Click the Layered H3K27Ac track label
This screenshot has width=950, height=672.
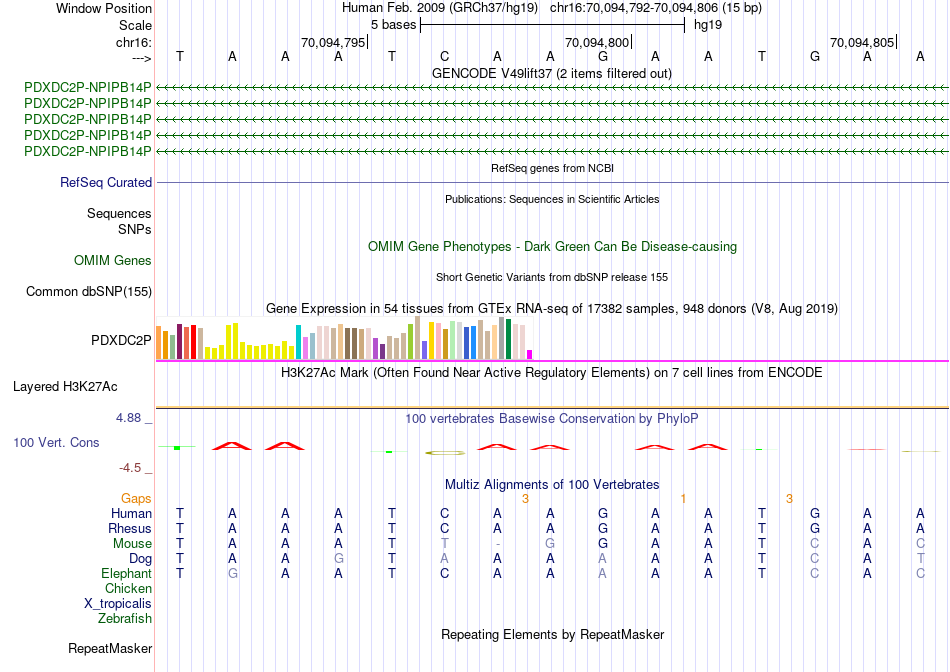[x=65, y=387]
